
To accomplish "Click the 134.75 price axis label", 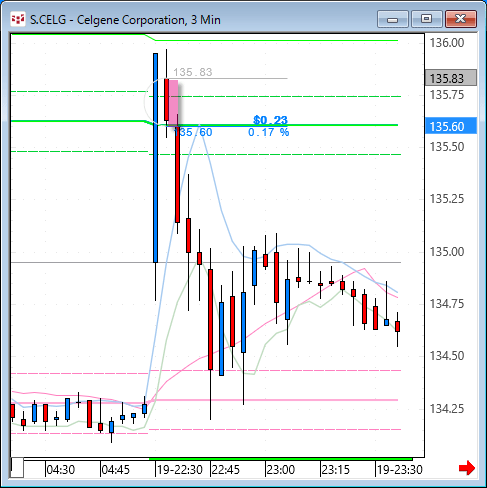I will (x=447, y=304).
